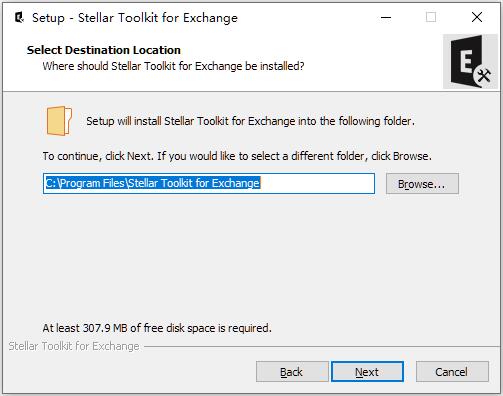Click the highlighted C:\Program Files path text

tap(153, 183)
